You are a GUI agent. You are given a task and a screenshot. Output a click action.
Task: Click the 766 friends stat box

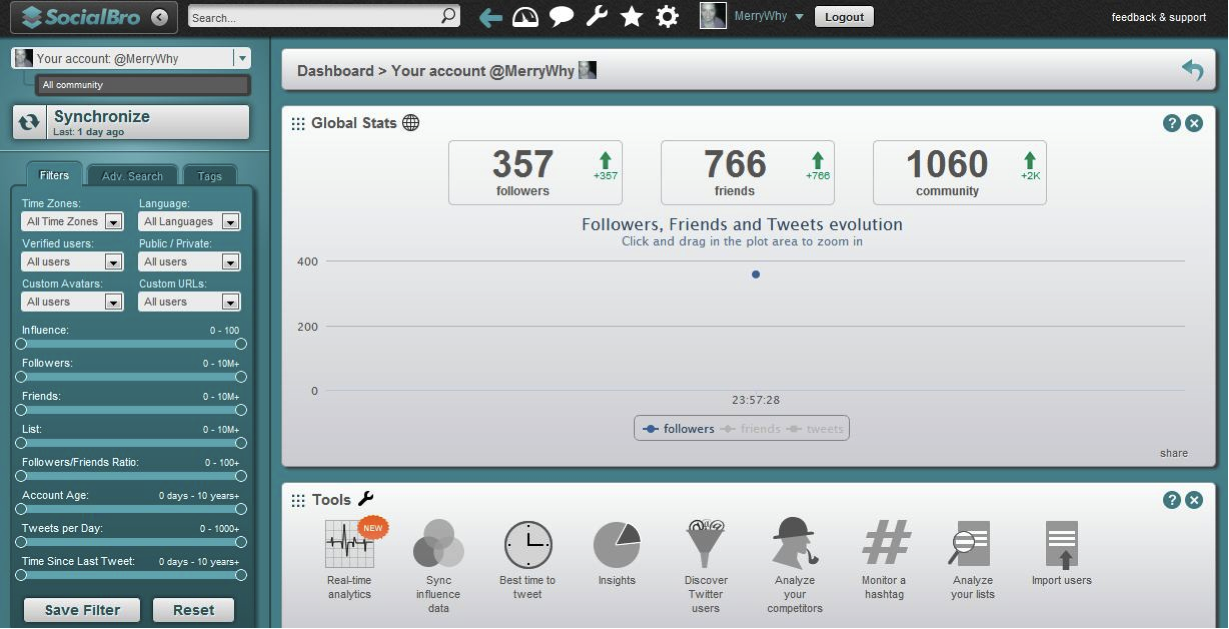pos(747,173)
